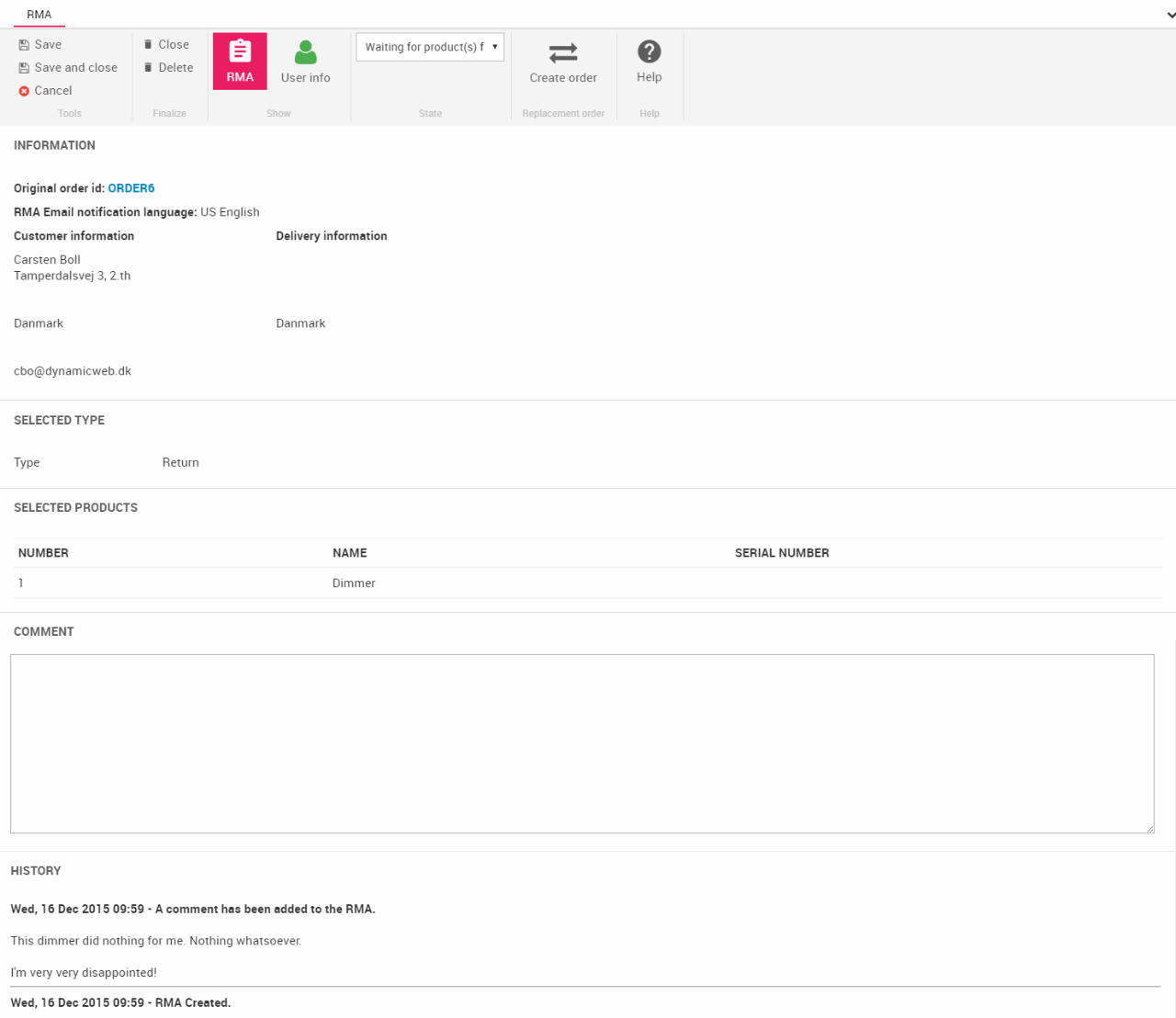Click the SERIAL NUMBER column header
This screenshot has width=1176, height=1018.
782,553
